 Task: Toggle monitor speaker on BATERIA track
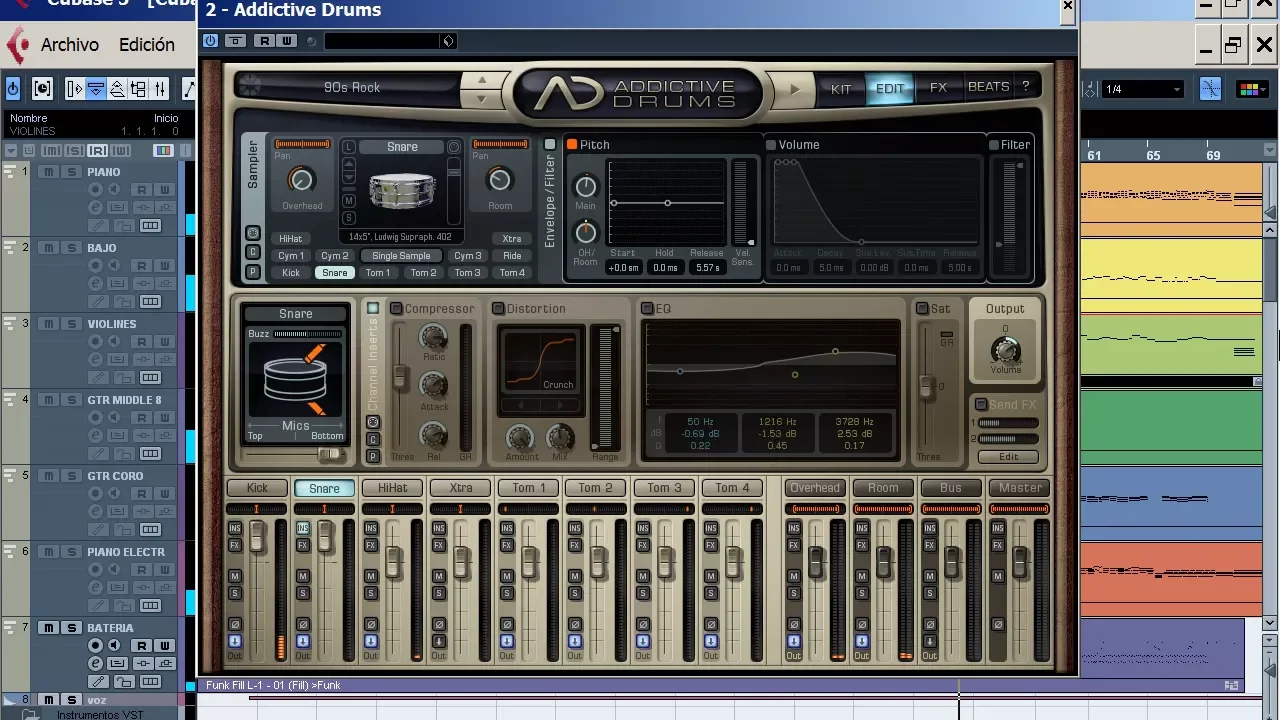(115, 646)
